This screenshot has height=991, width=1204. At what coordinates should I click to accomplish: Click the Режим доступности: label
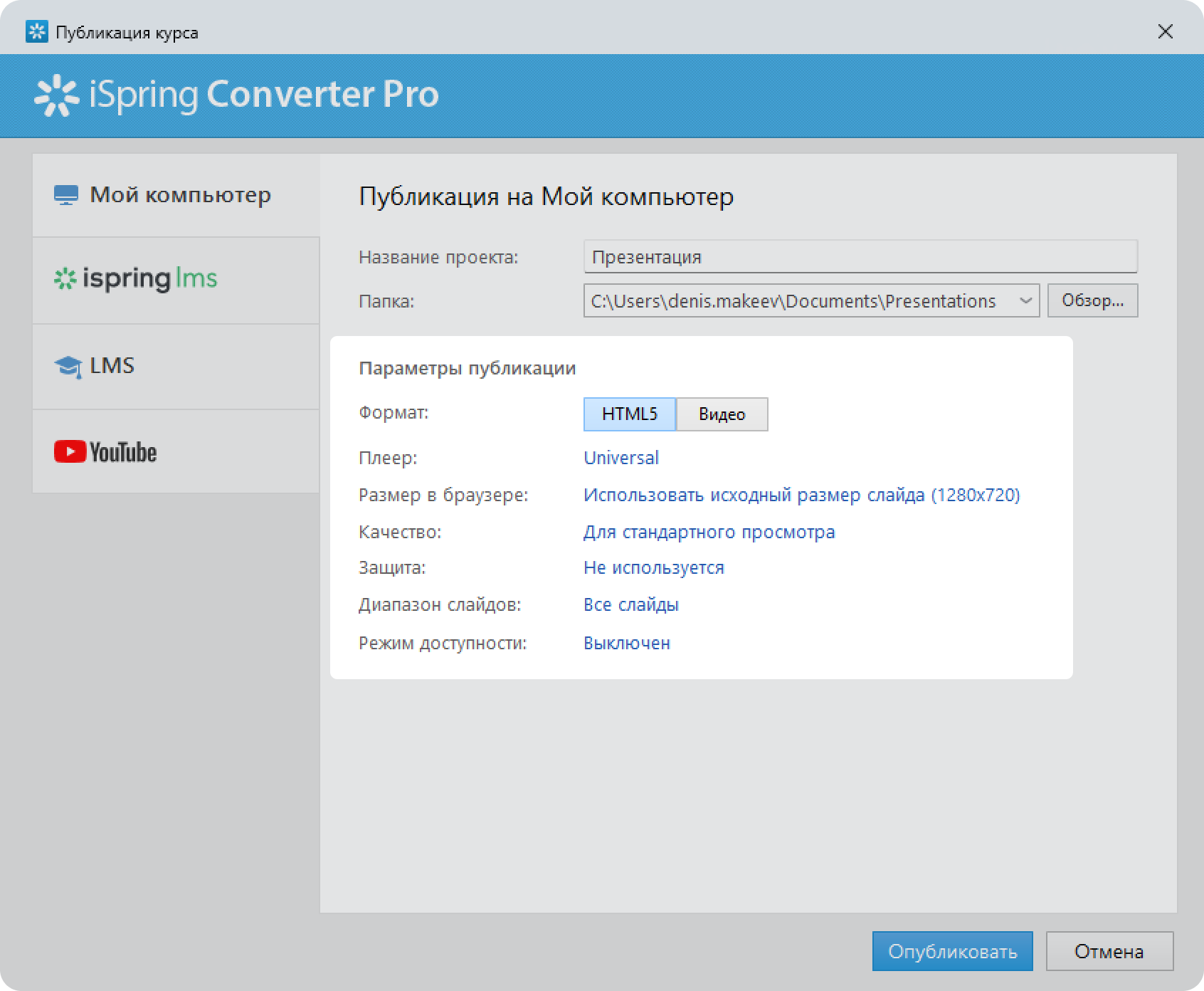pos(443,644)
